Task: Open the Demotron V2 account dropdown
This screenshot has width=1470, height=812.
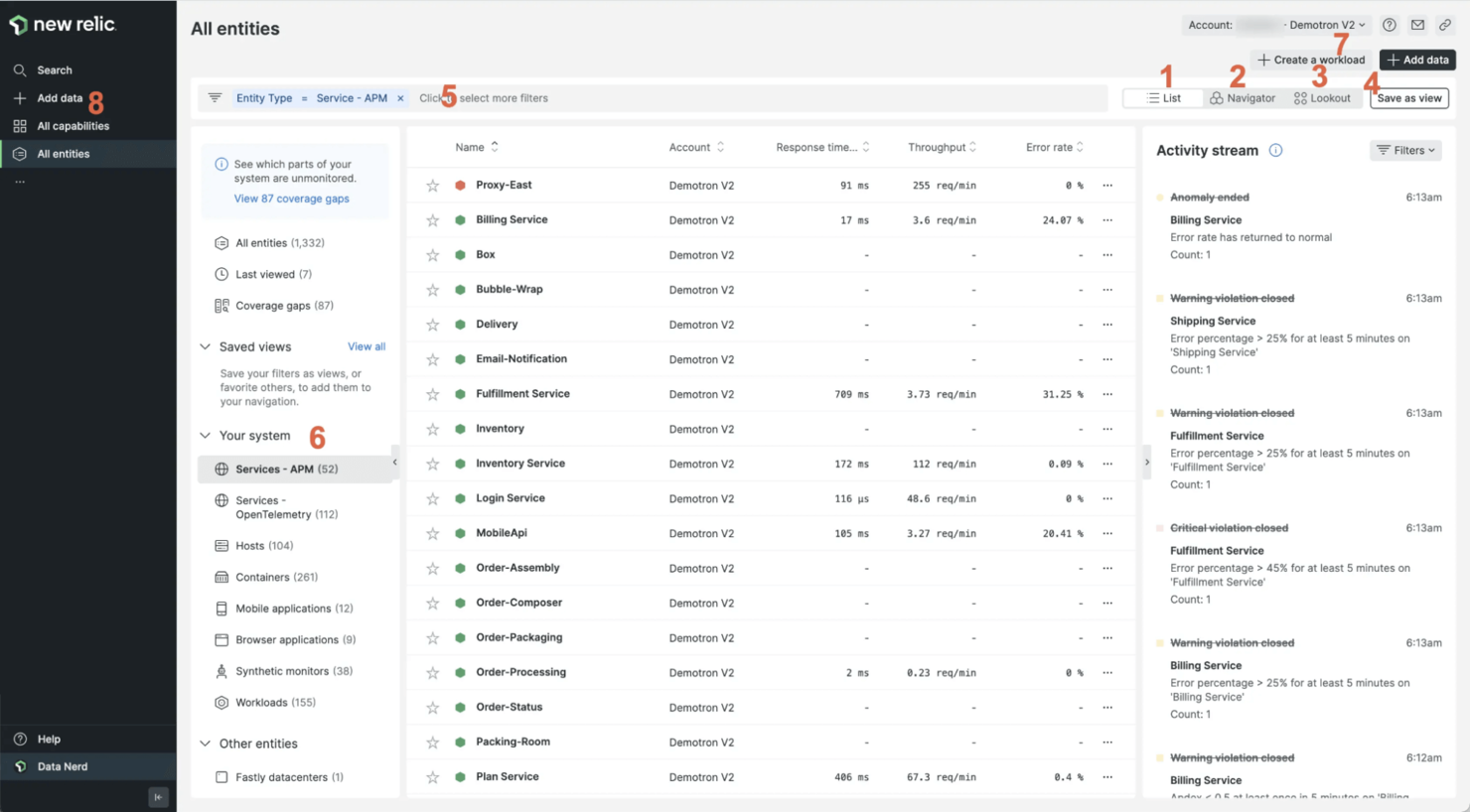Action: (1321, 25)
